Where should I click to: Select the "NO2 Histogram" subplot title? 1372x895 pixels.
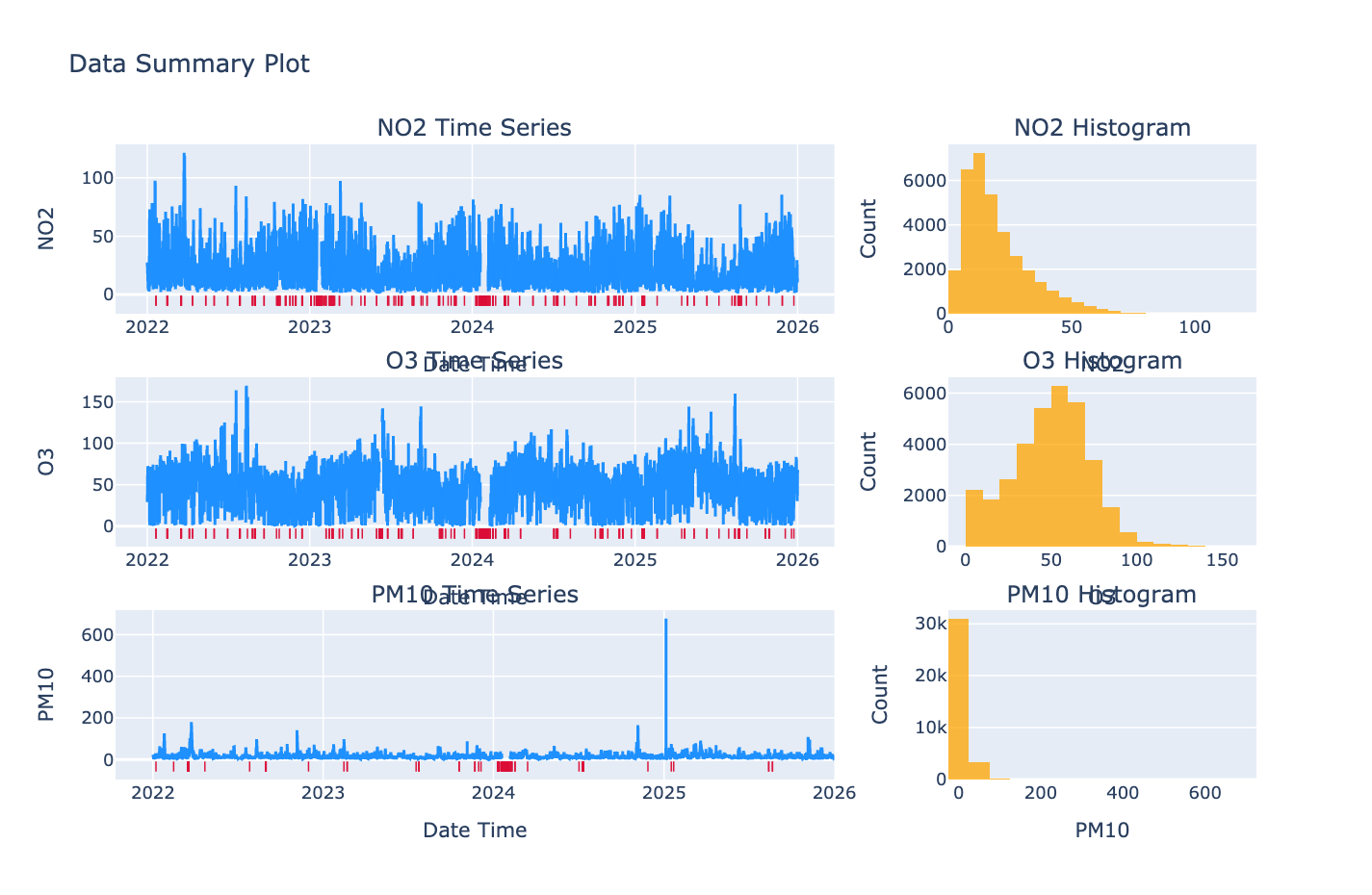tap(1102, 128)
